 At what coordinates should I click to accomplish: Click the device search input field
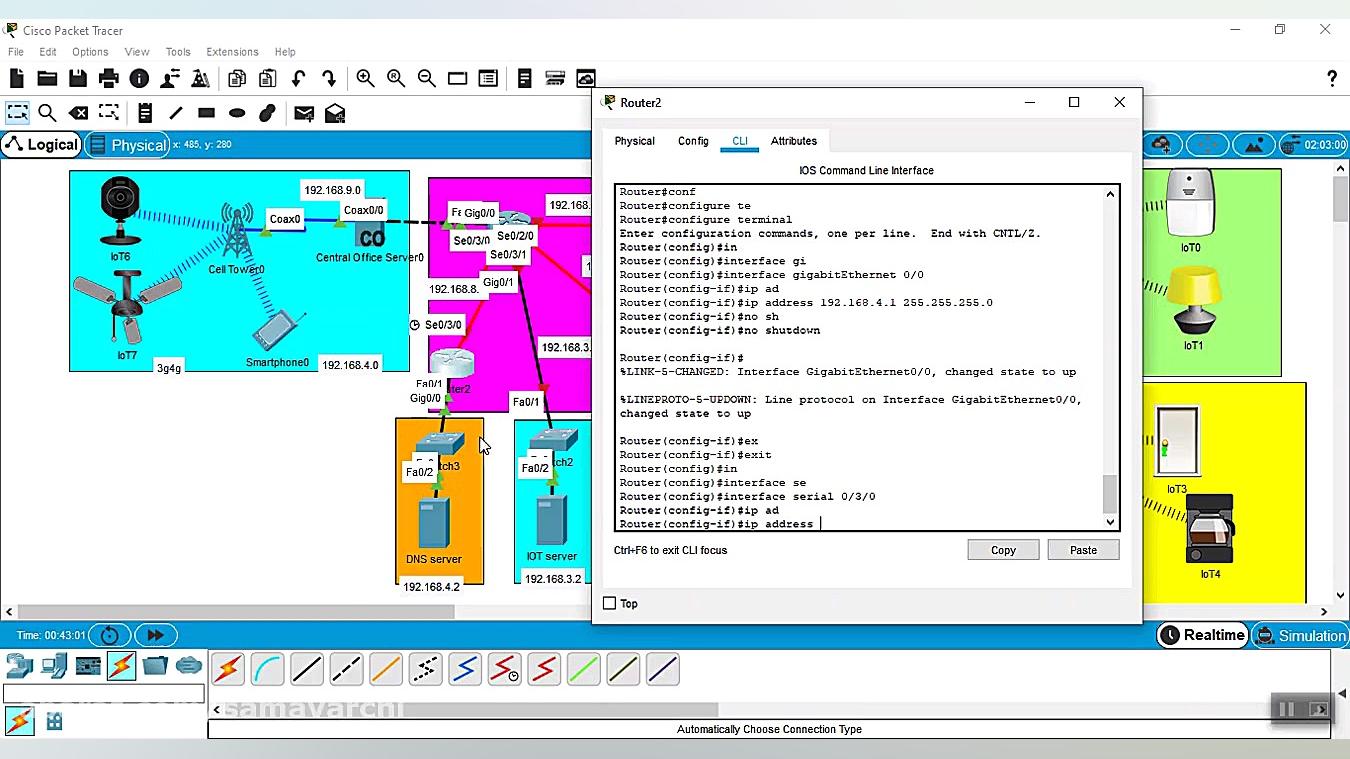(104, 693)
